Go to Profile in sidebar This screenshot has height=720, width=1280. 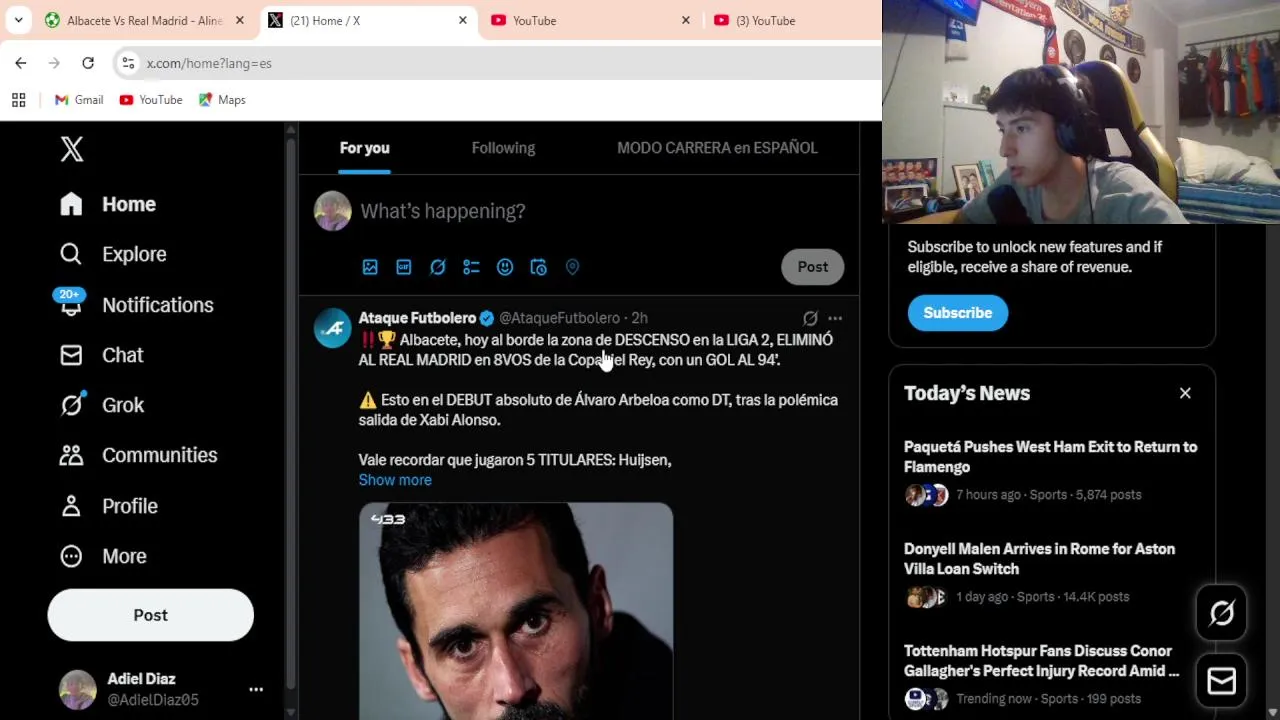[108, 506]
